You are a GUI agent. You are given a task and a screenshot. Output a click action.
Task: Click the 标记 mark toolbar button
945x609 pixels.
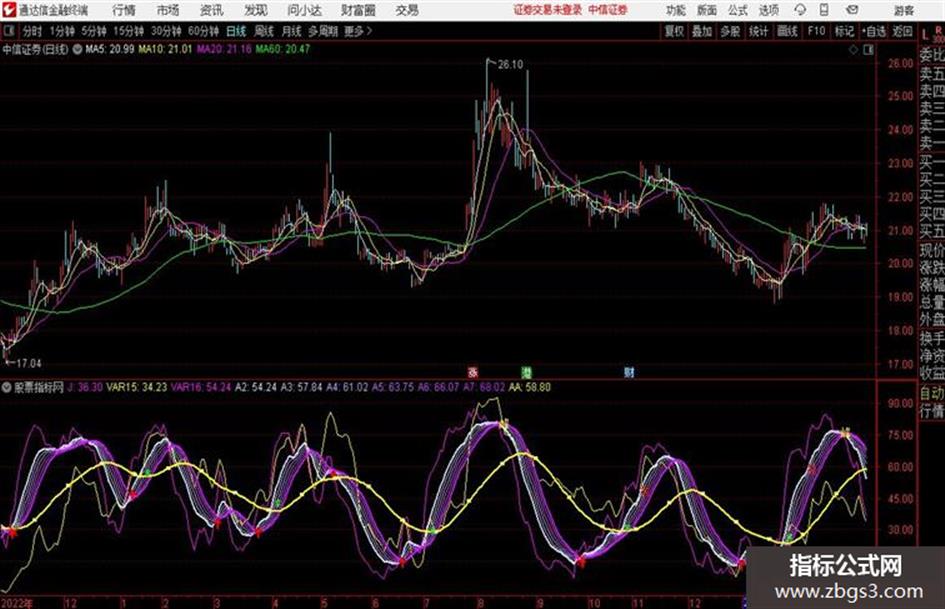point(844,31)
